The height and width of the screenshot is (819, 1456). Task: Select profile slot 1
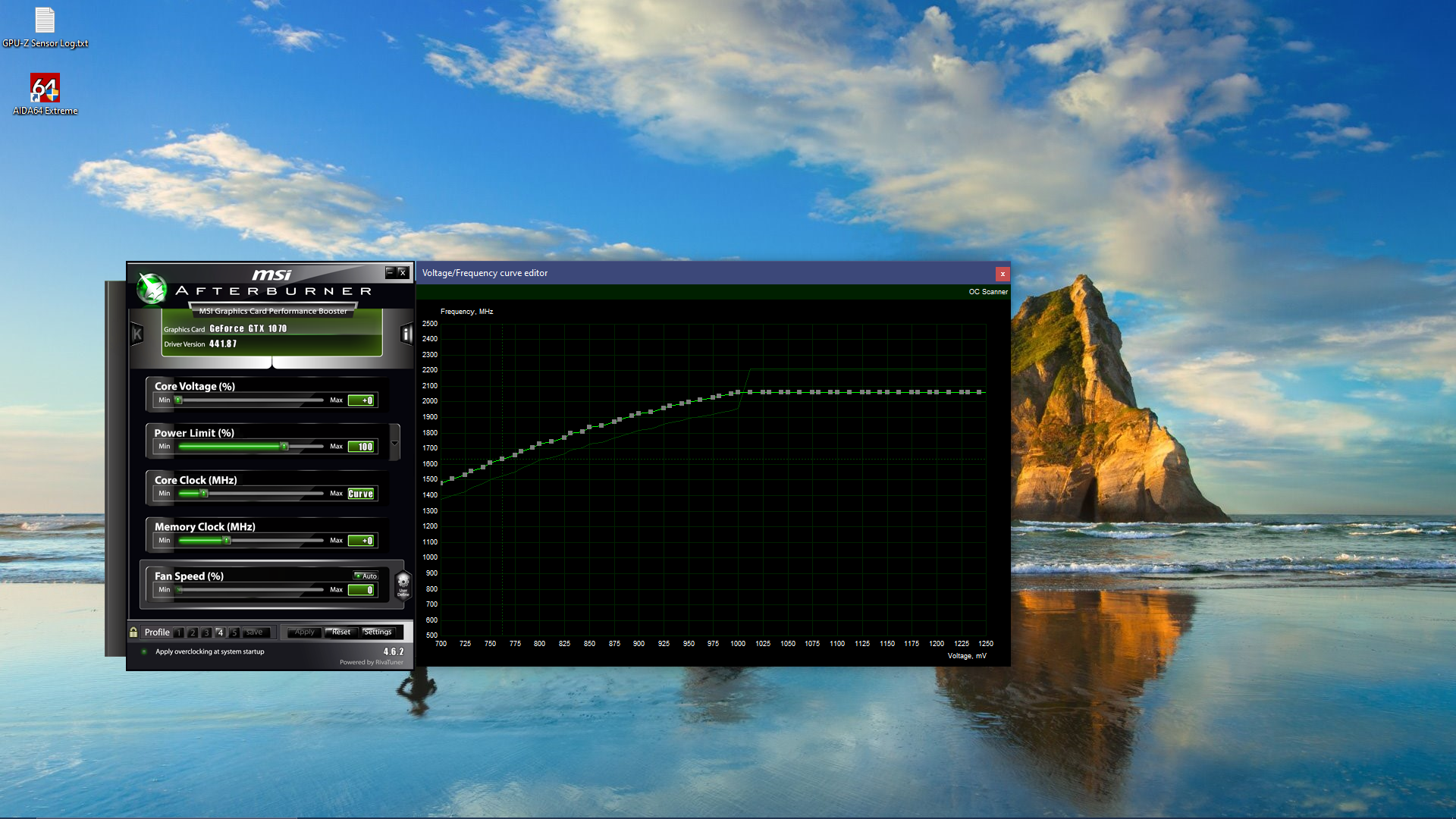[179, 632]
